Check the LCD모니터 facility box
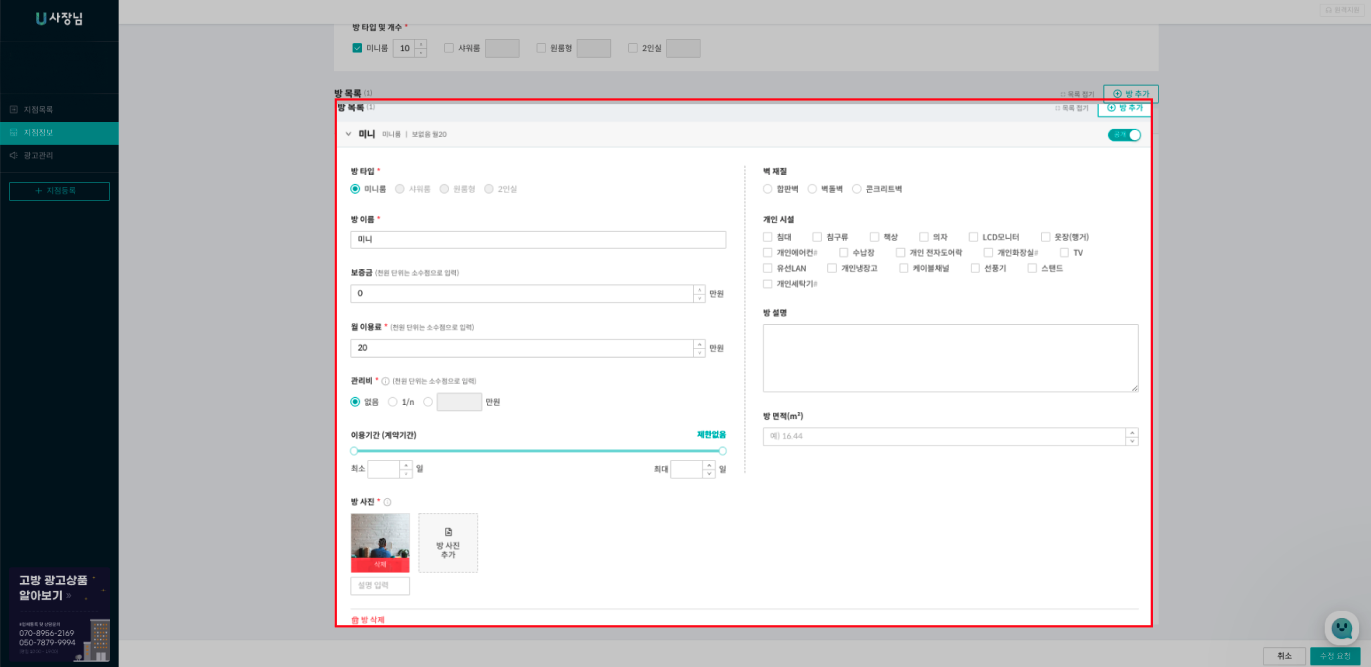Image resolution: width=1371 pixels, height=667 pixels. click(x=974, y=237)
